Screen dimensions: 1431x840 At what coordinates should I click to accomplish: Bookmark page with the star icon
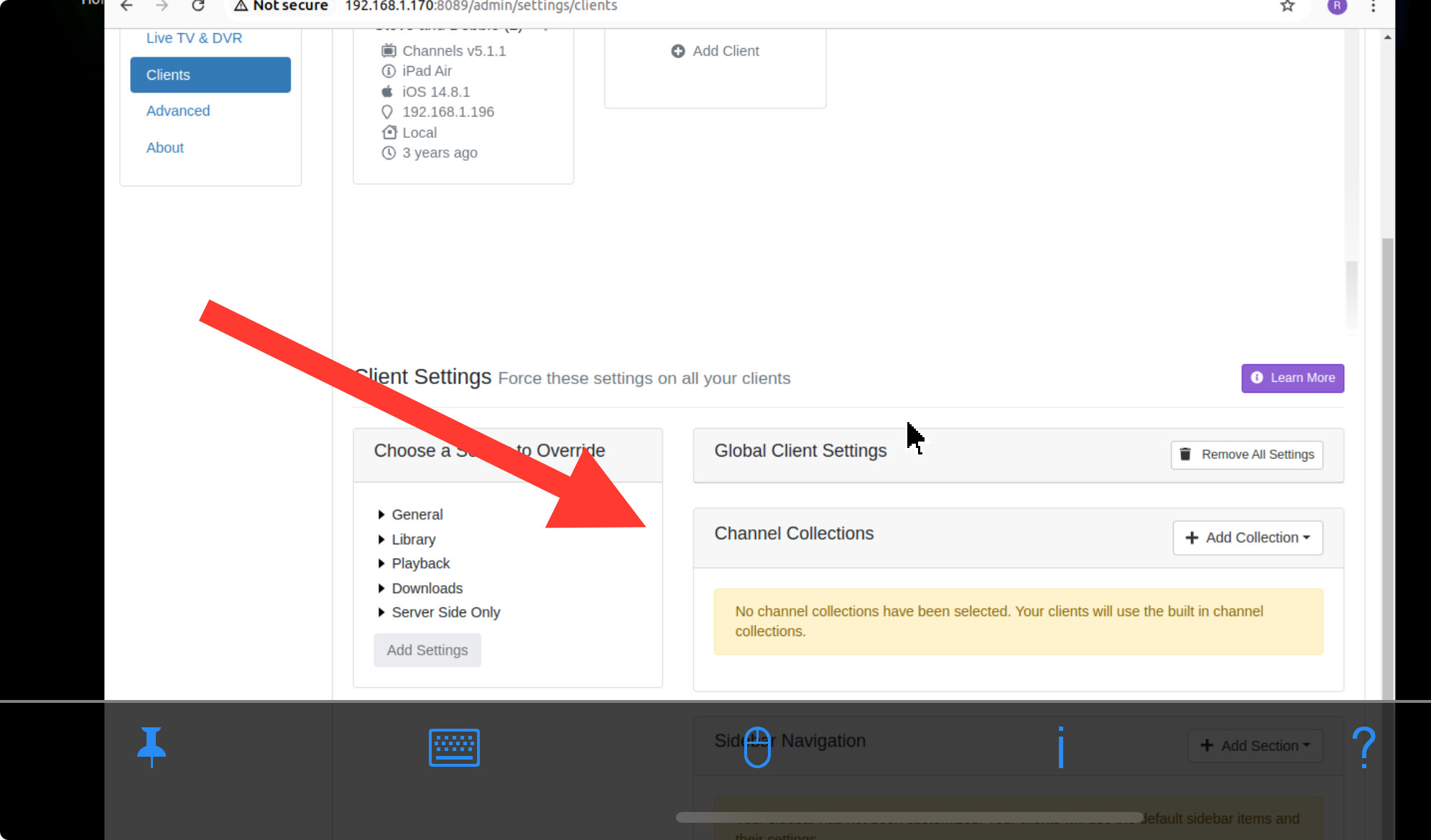click(1287, 6)
